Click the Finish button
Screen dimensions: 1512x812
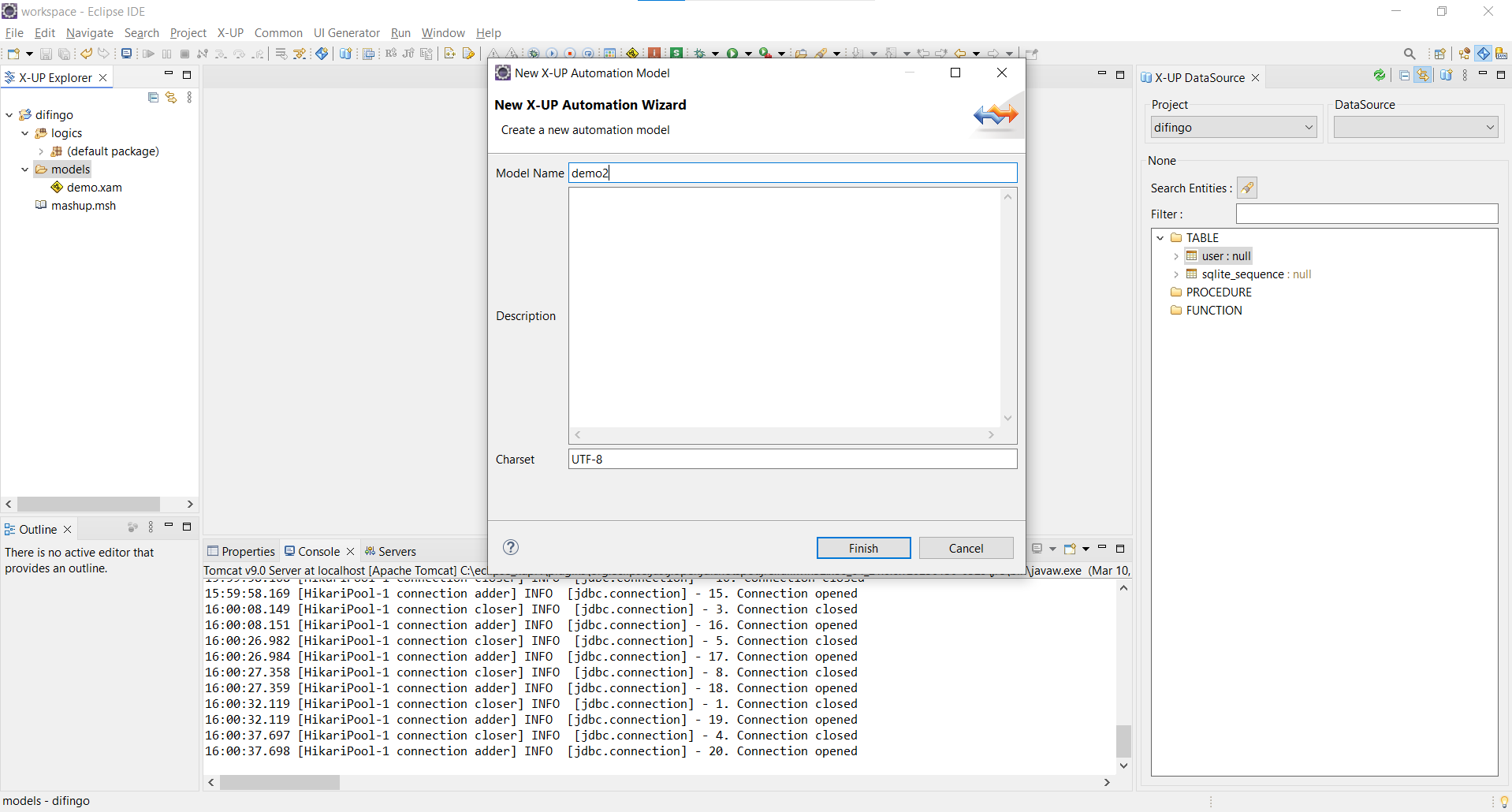[863, 548]
